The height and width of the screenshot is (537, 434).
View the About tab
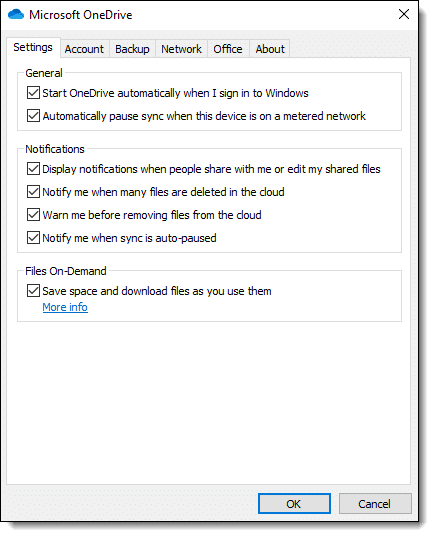(x=270, y=49)
